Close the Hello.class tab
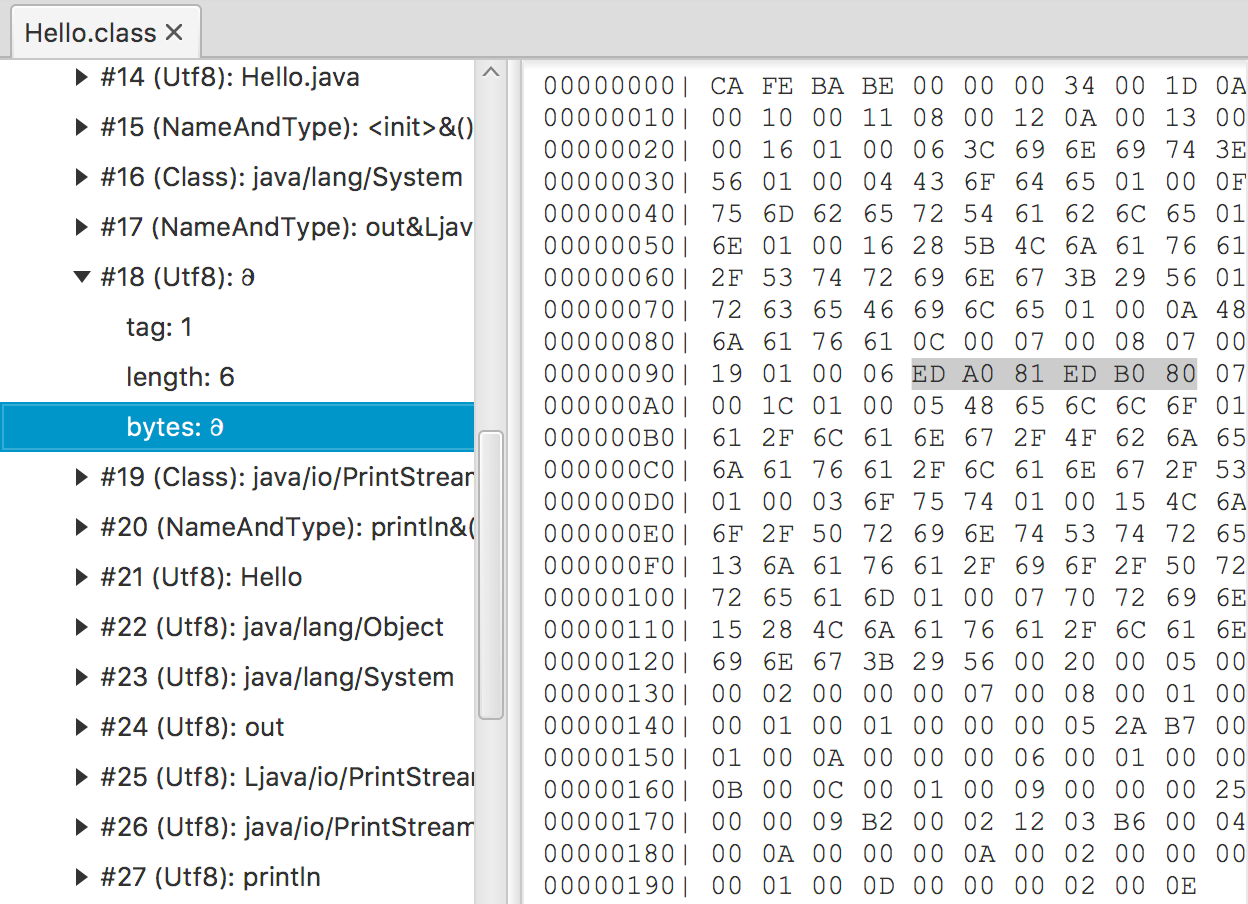 coord(174,33)
